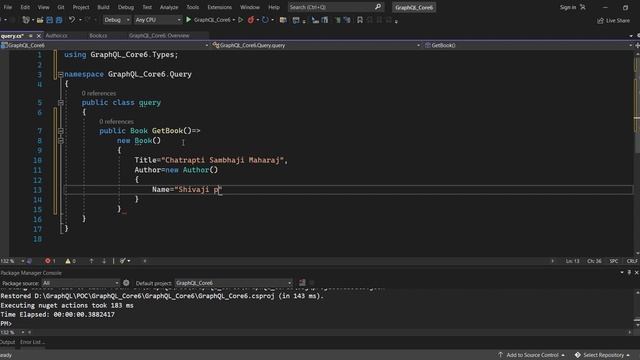Start debugging GraphQL_Core6 with green play
Viewport: 640px width, 360px height.
point(189,20)
